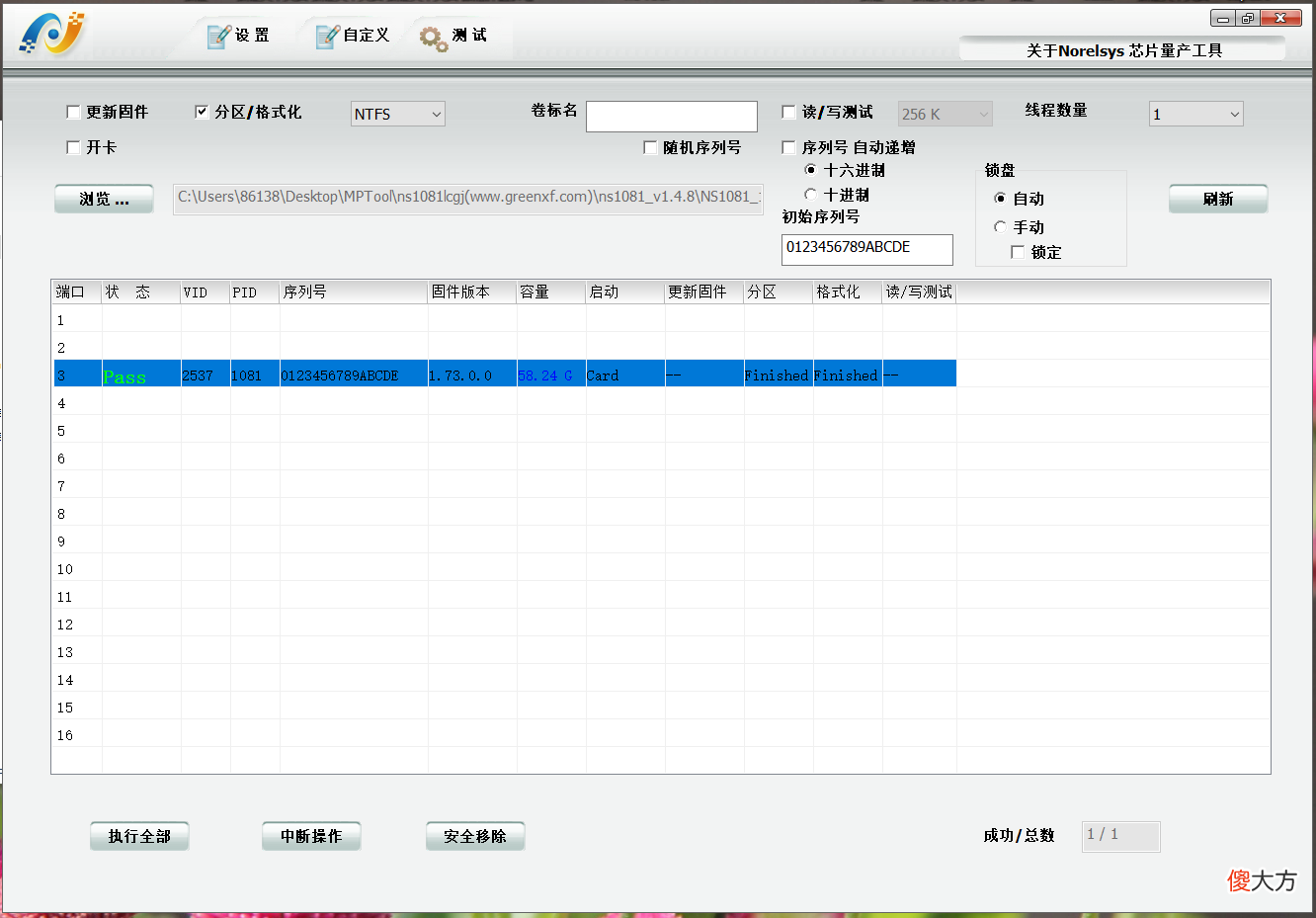Screen dimensions: 1316x918
Task: Switch to the 测试 tab
Action: click(x=453, y=37)
